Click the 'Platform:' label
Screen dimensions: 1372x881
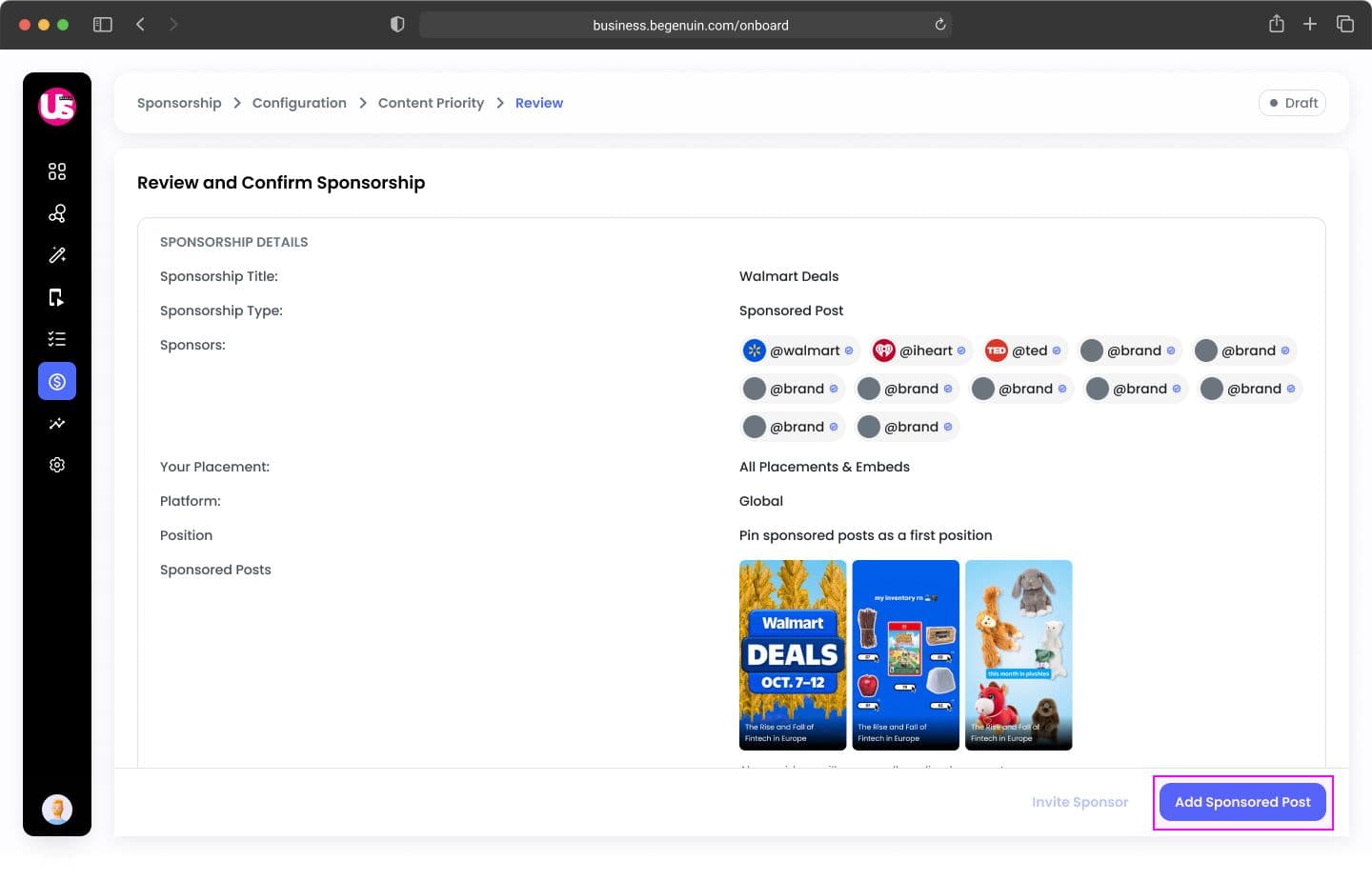[191, 501]
